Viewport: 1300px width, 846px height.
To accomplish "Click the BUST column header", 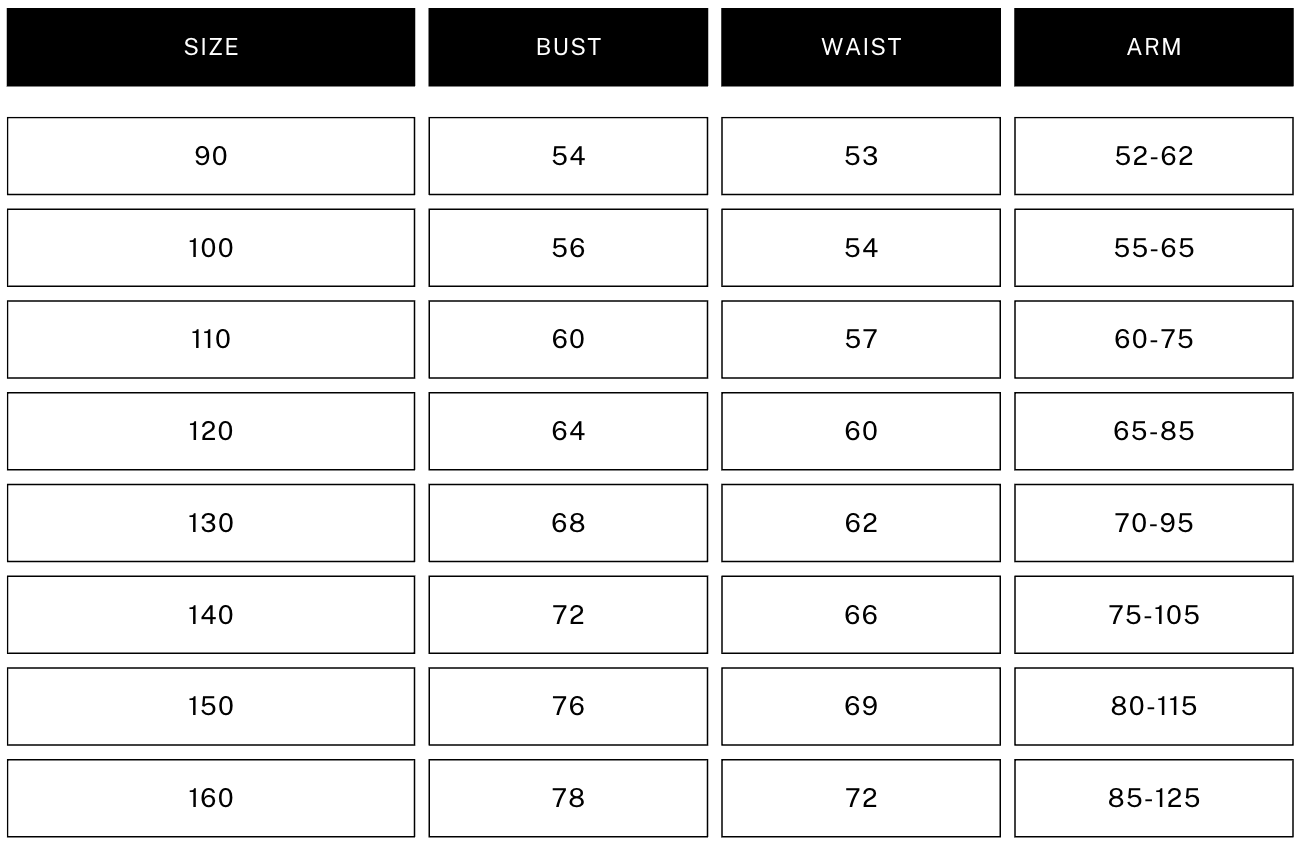I will (568, 47).
